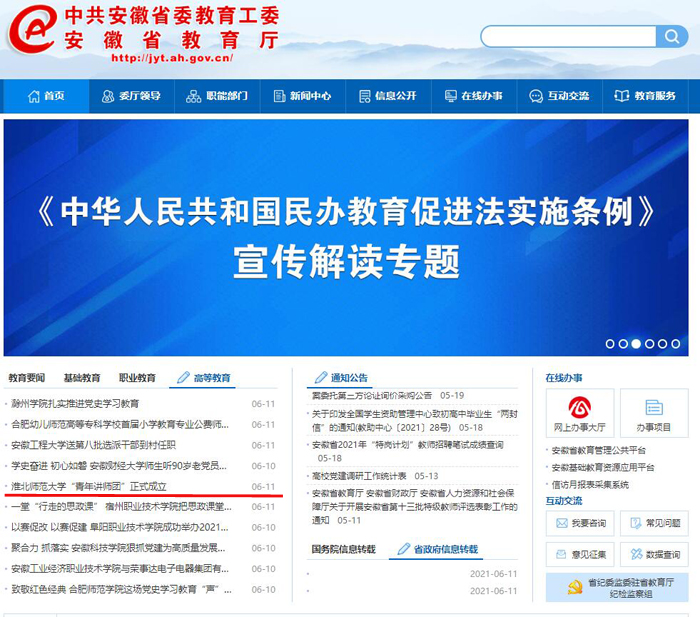Click the banner about 民办教育促进法实施条例
This screenshot has width=700, height=617.
pos(346,238)
